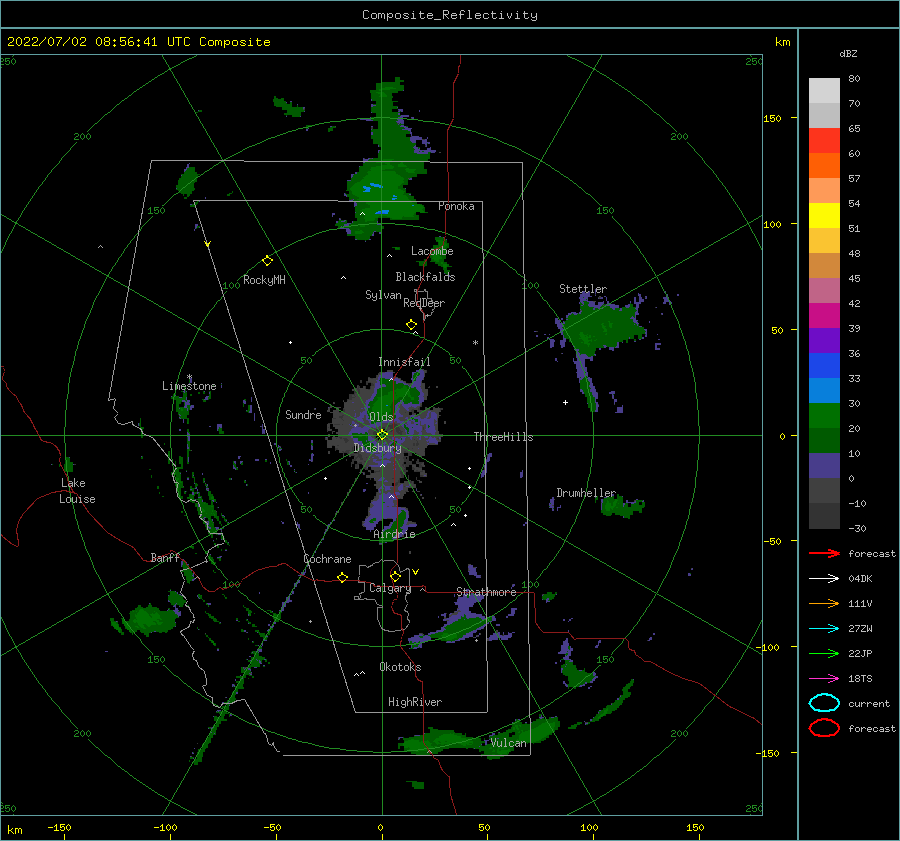This screenshot has width=900, height=841.
Task: Click the magenta 42 dBZ color swatch
Action: click(x=824, y=316)
